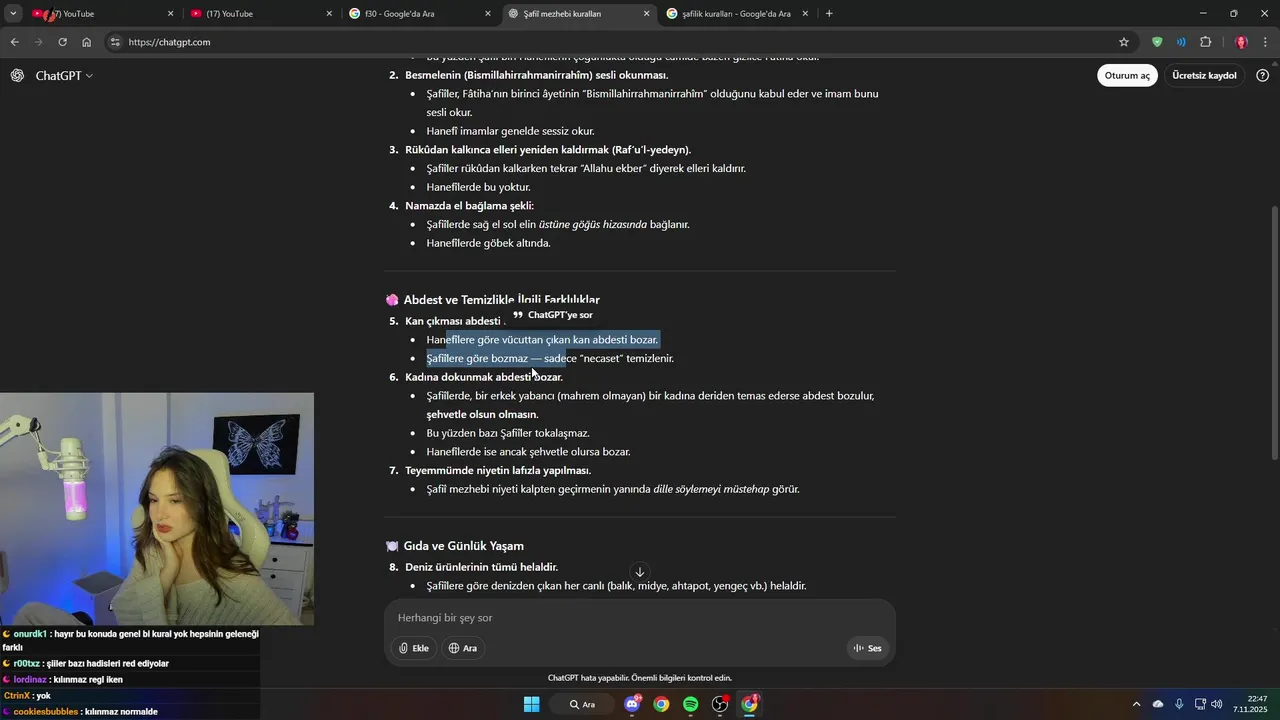This screenshot has width=1280, height=720.
Task: Open OBS Studio from the taskbar
Action: tap(720, 704)
